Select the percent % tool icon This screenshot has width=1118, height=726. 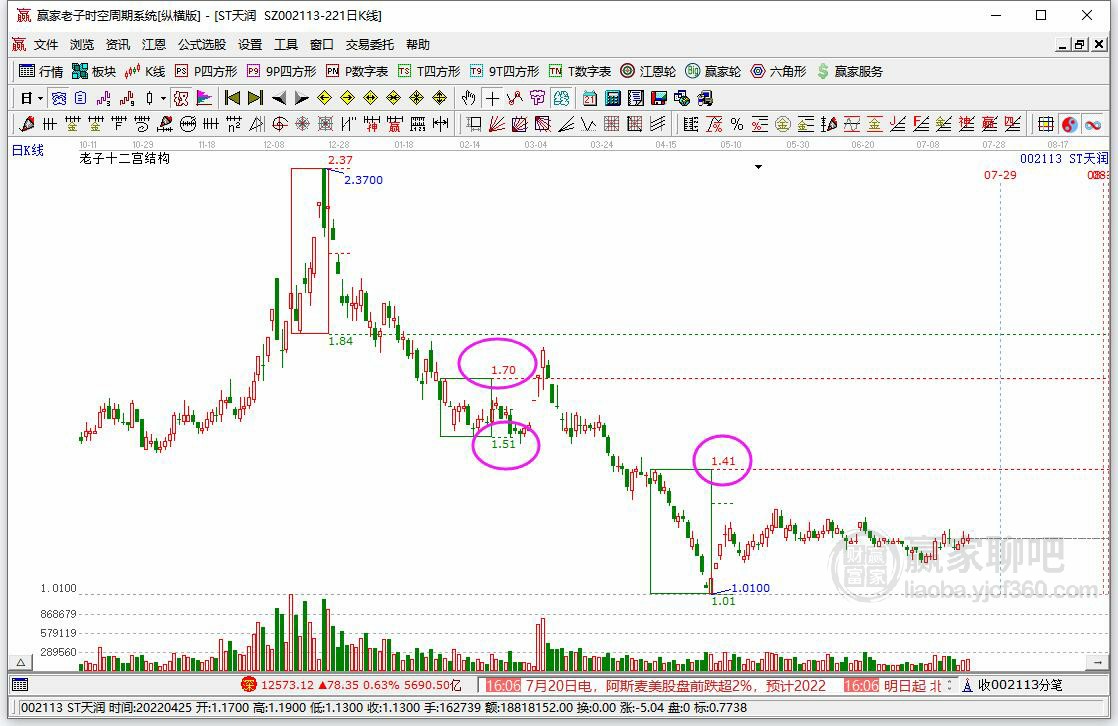coord(737,124)
